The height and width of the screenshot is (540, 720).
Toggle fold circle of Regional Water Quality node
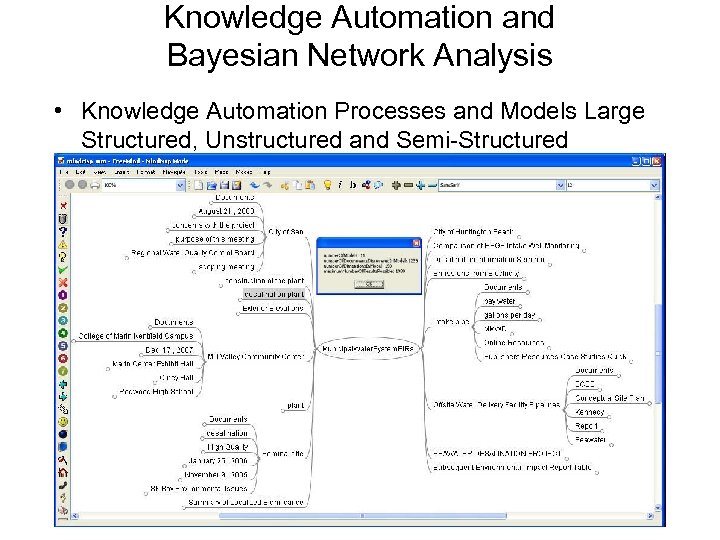point(127,259)
